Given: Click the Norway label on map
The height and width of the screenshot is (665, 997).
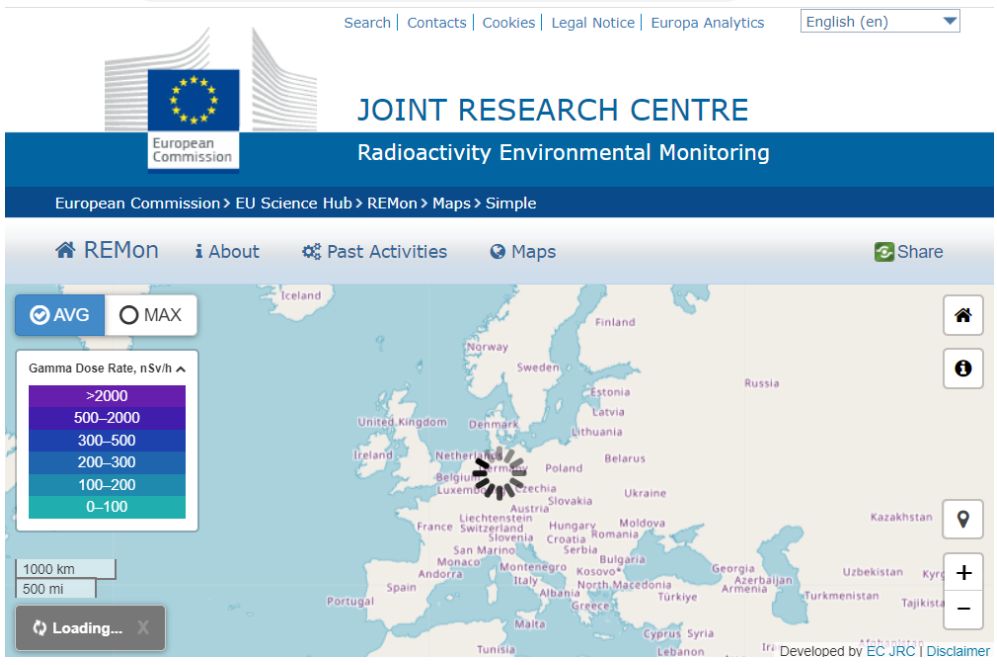Looking at the screenshot, I should tap(488, 347).
